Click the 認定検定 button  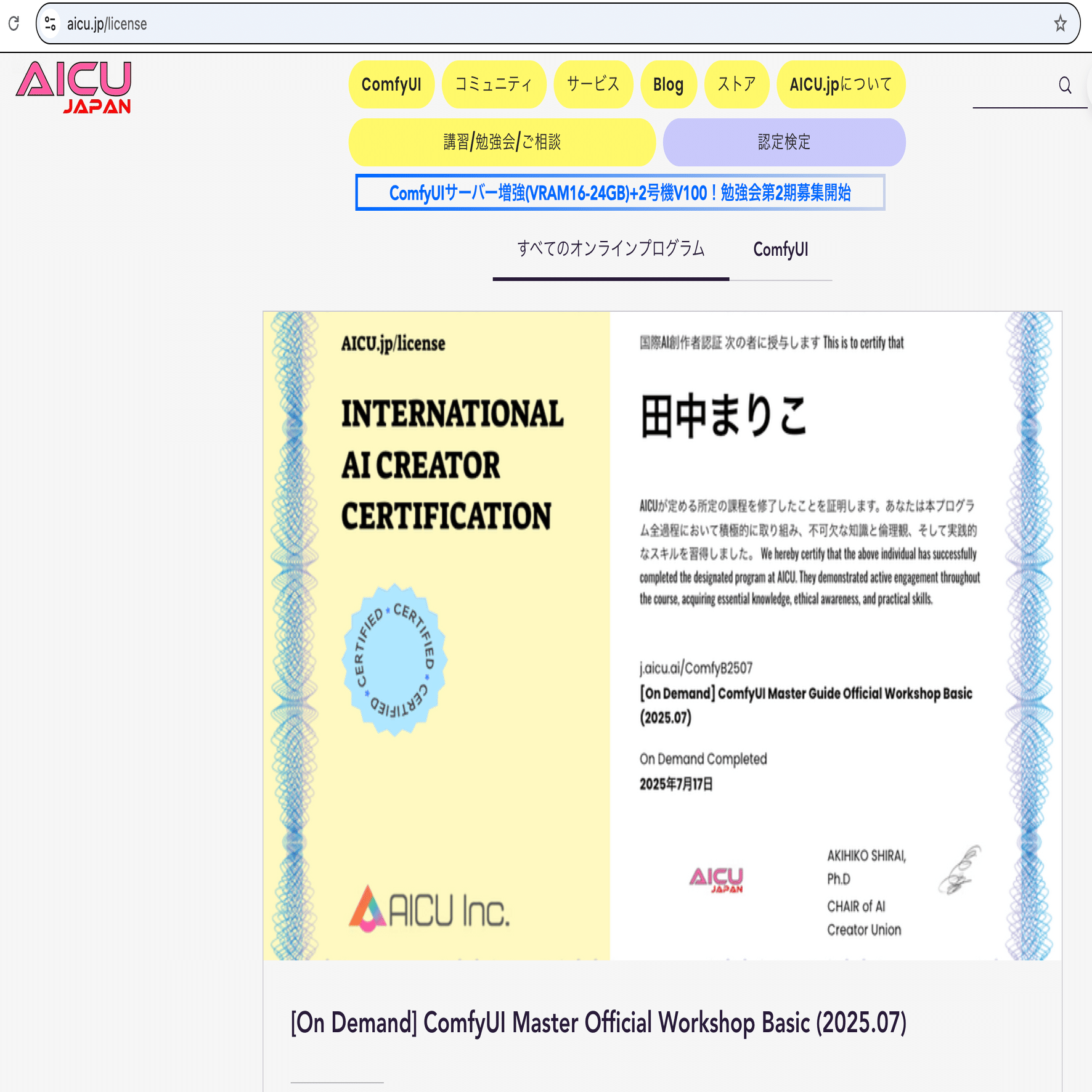point(784,142)
